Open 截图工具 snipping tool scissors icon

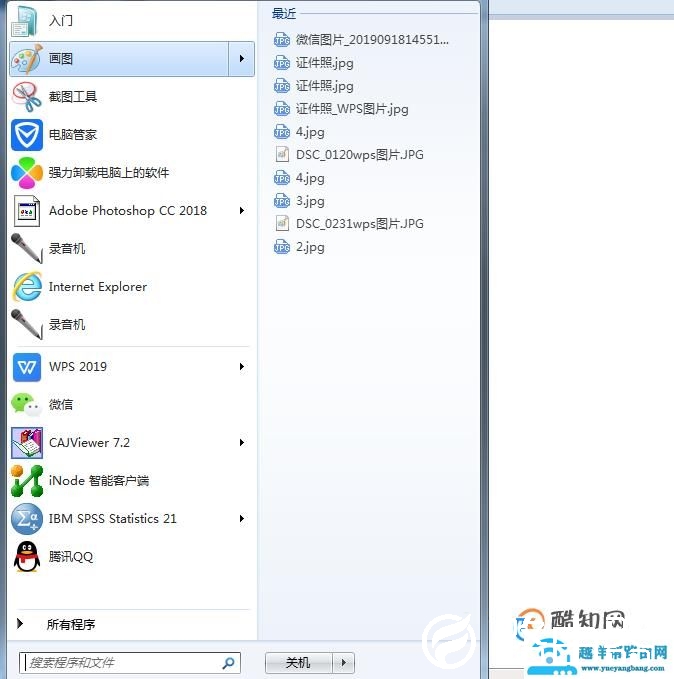(x=27, y=97)
